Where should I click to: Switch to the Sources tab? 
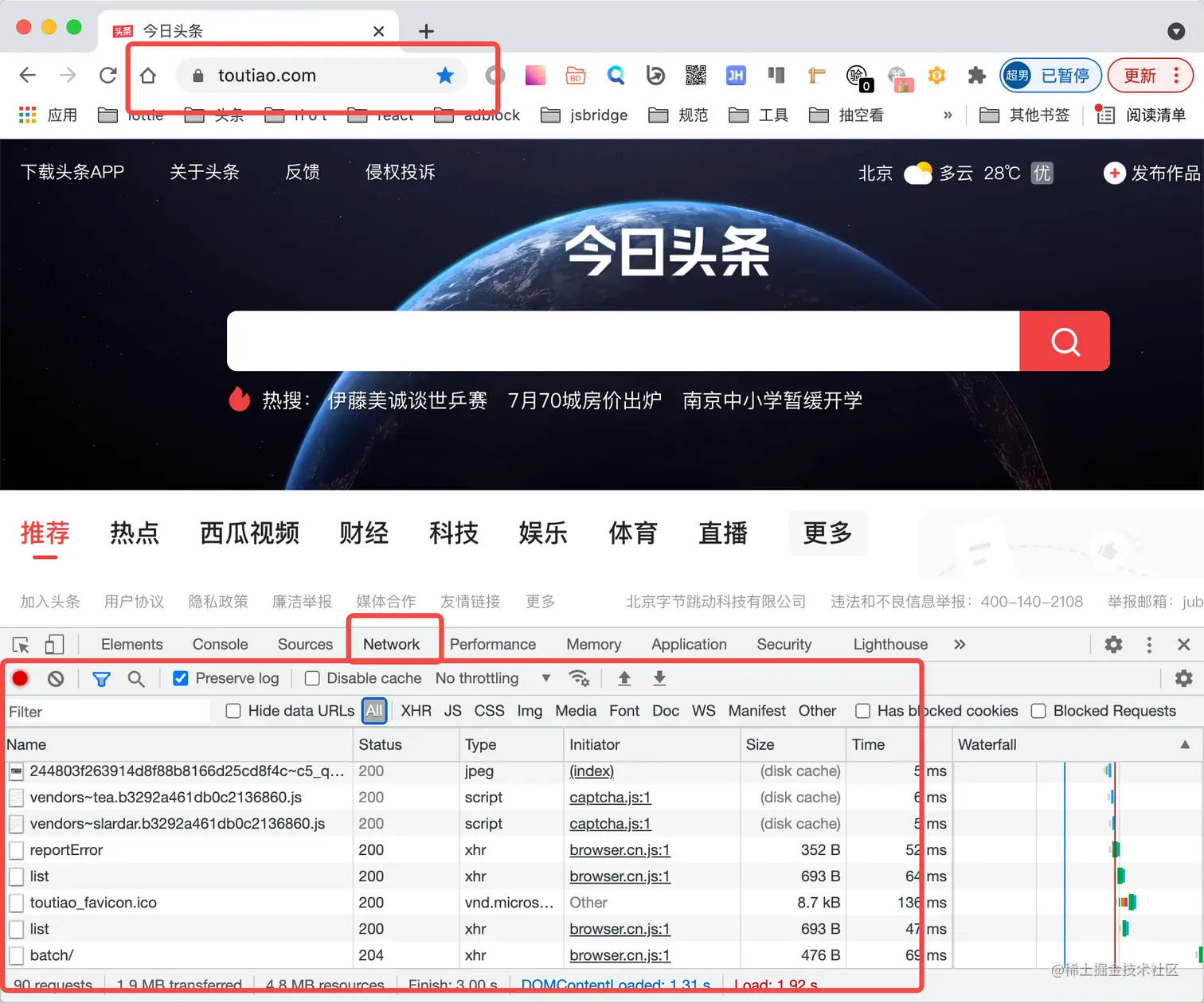[305, 645]
